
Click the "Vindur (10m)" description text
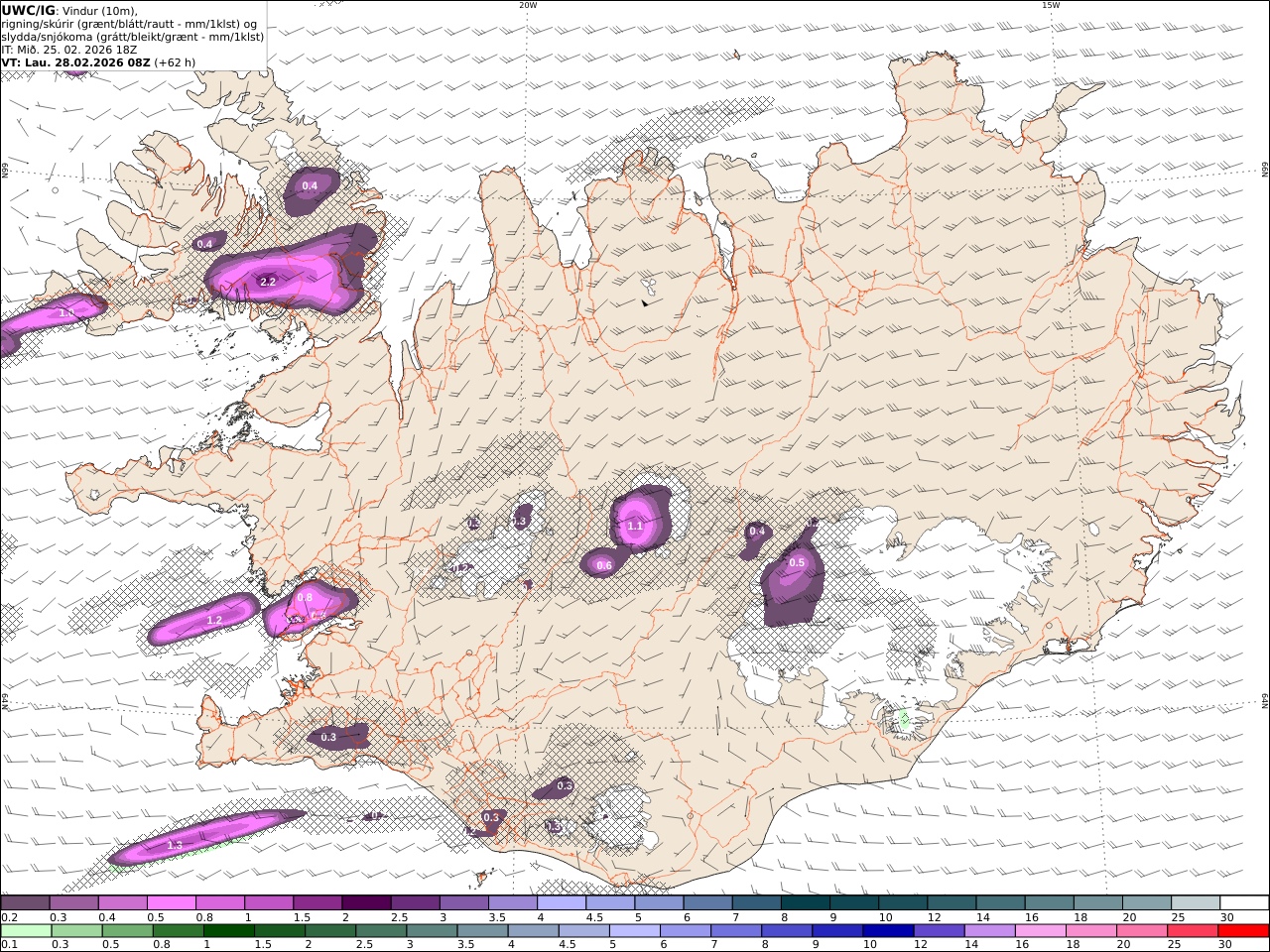pos(99,11)
